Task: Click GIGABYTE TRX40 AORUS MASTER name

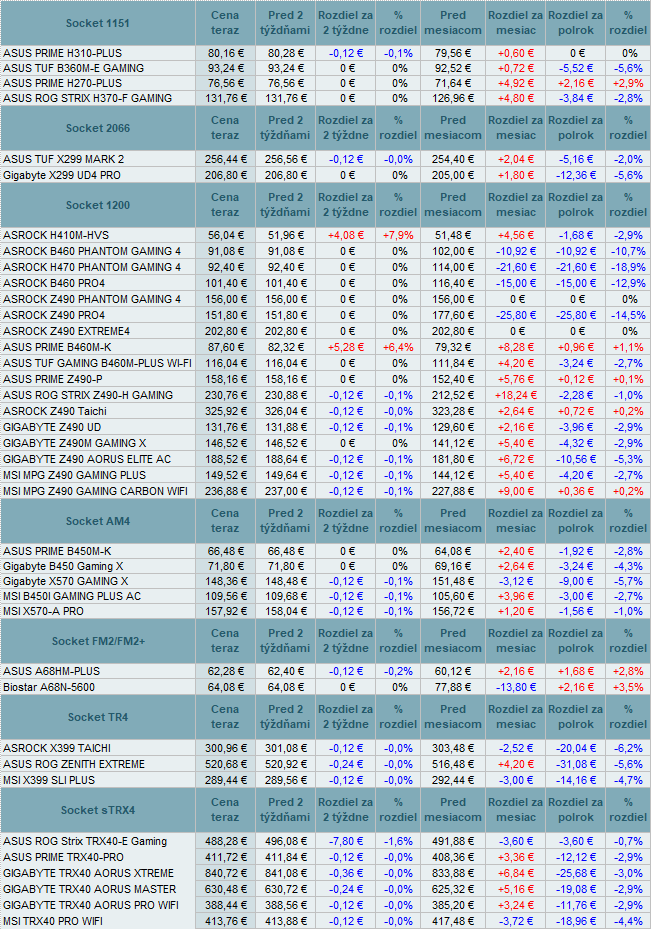Action: click(89, 889)
